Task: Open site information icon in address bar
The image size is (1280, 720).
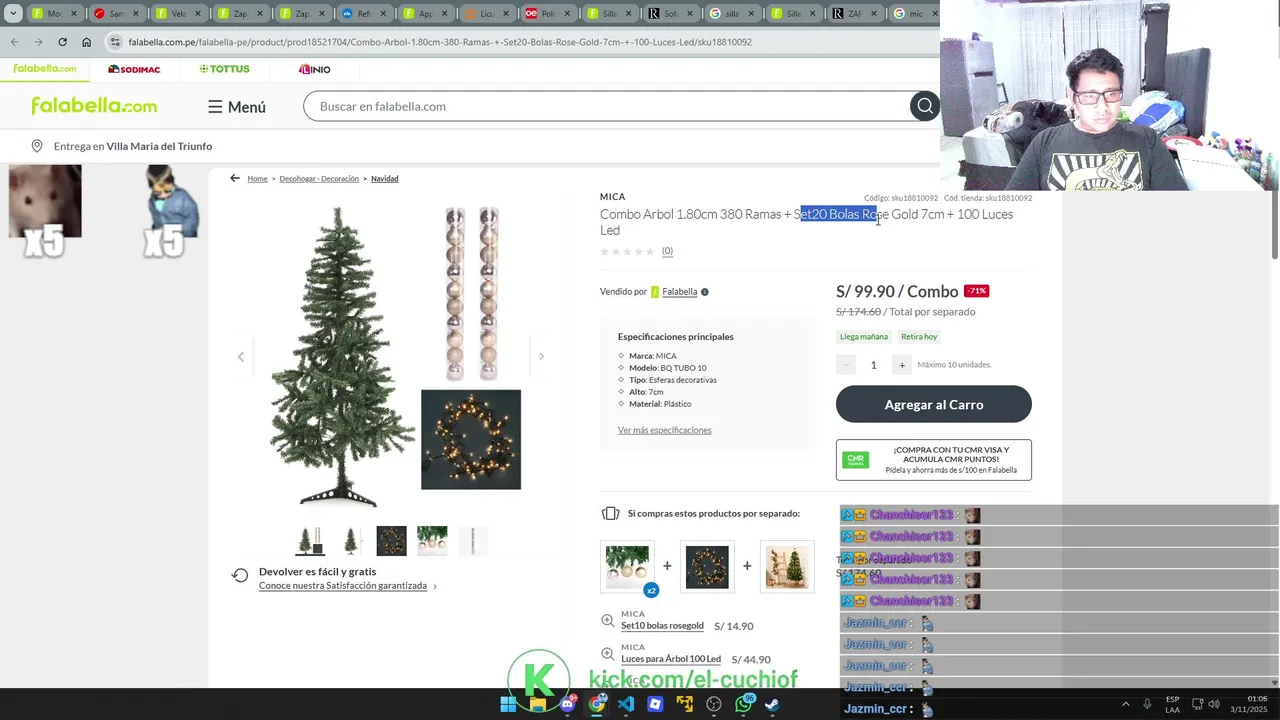Action: (x=115, y=42)
